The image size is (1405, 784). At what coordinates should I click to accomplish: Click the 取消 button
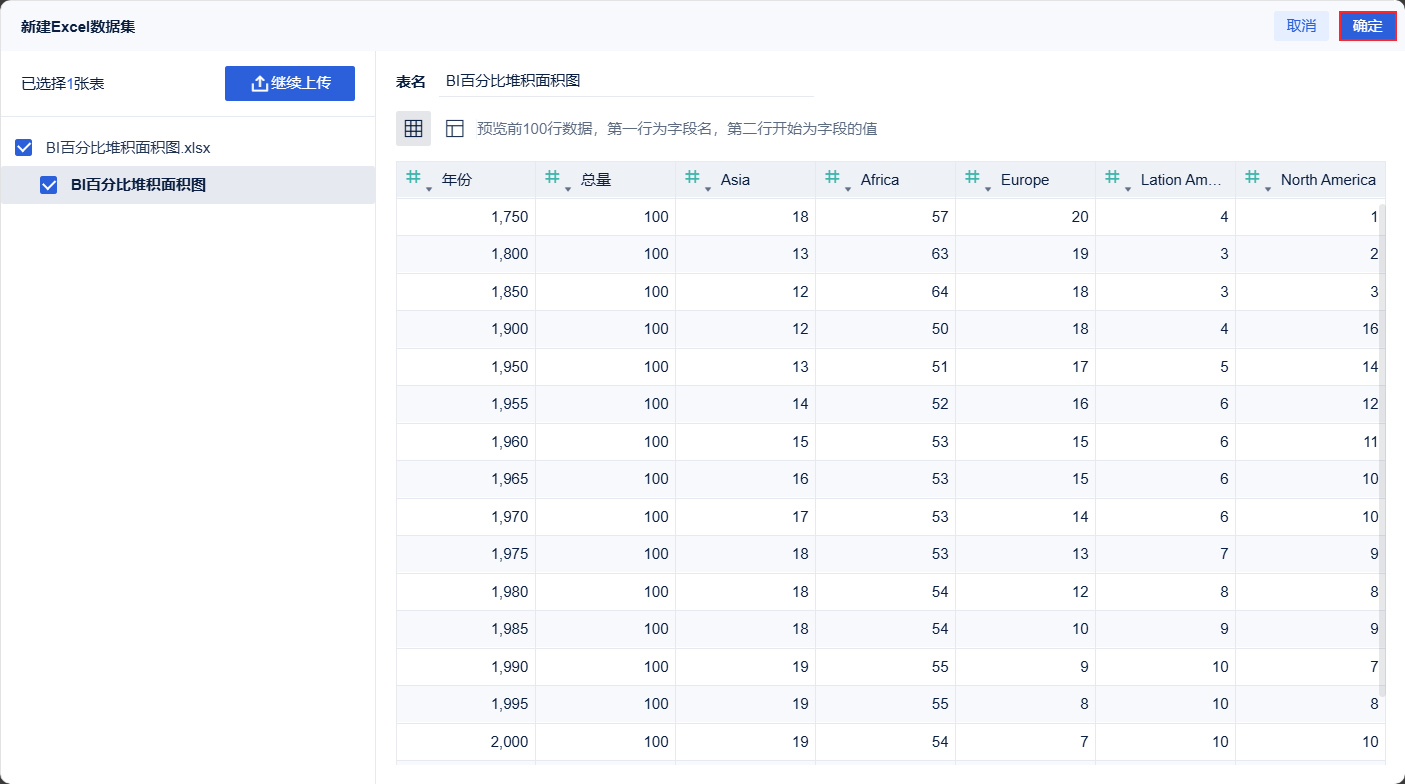click(1301, 26)
